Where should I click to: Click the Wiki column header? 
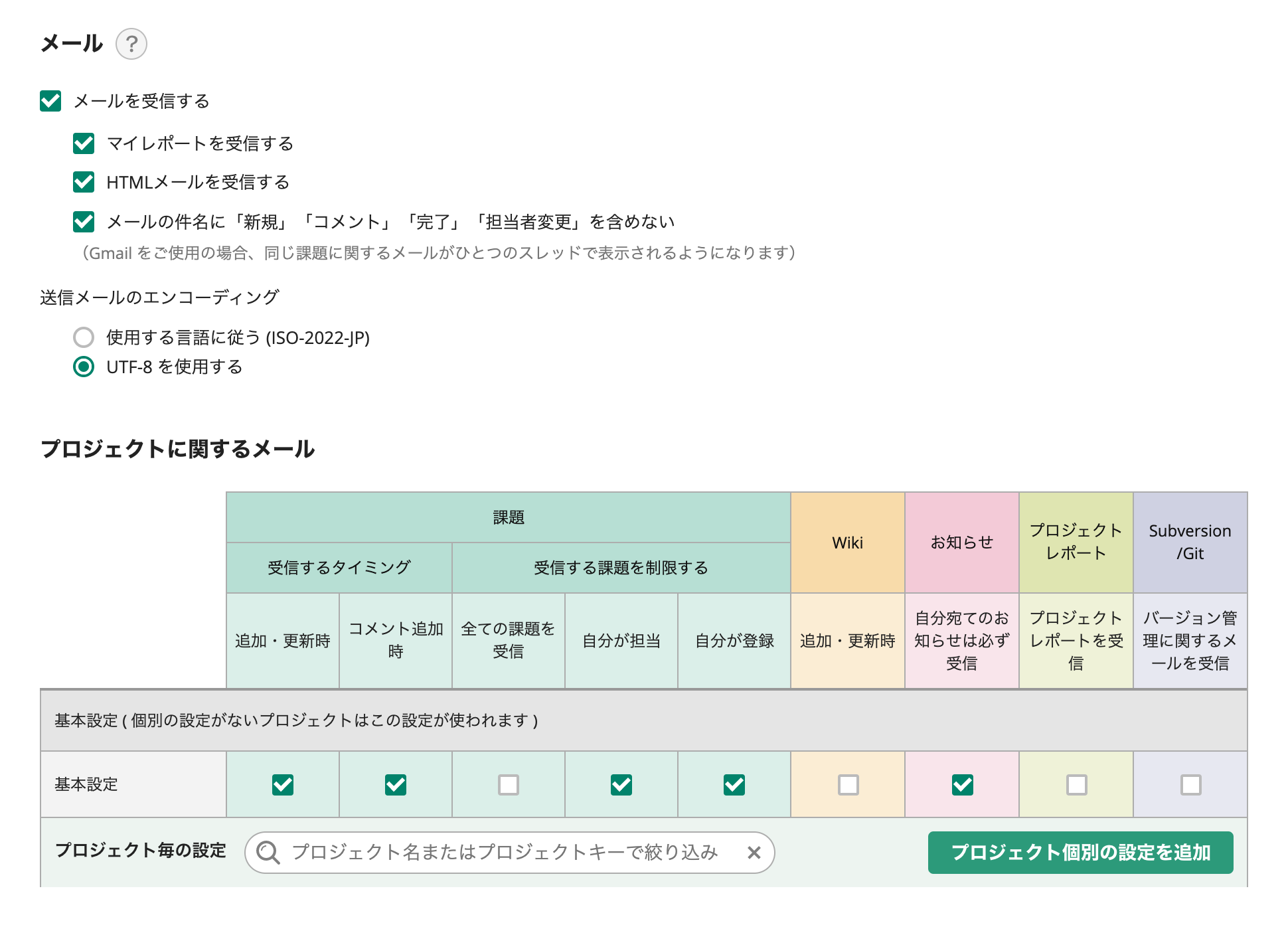[848, 543]
